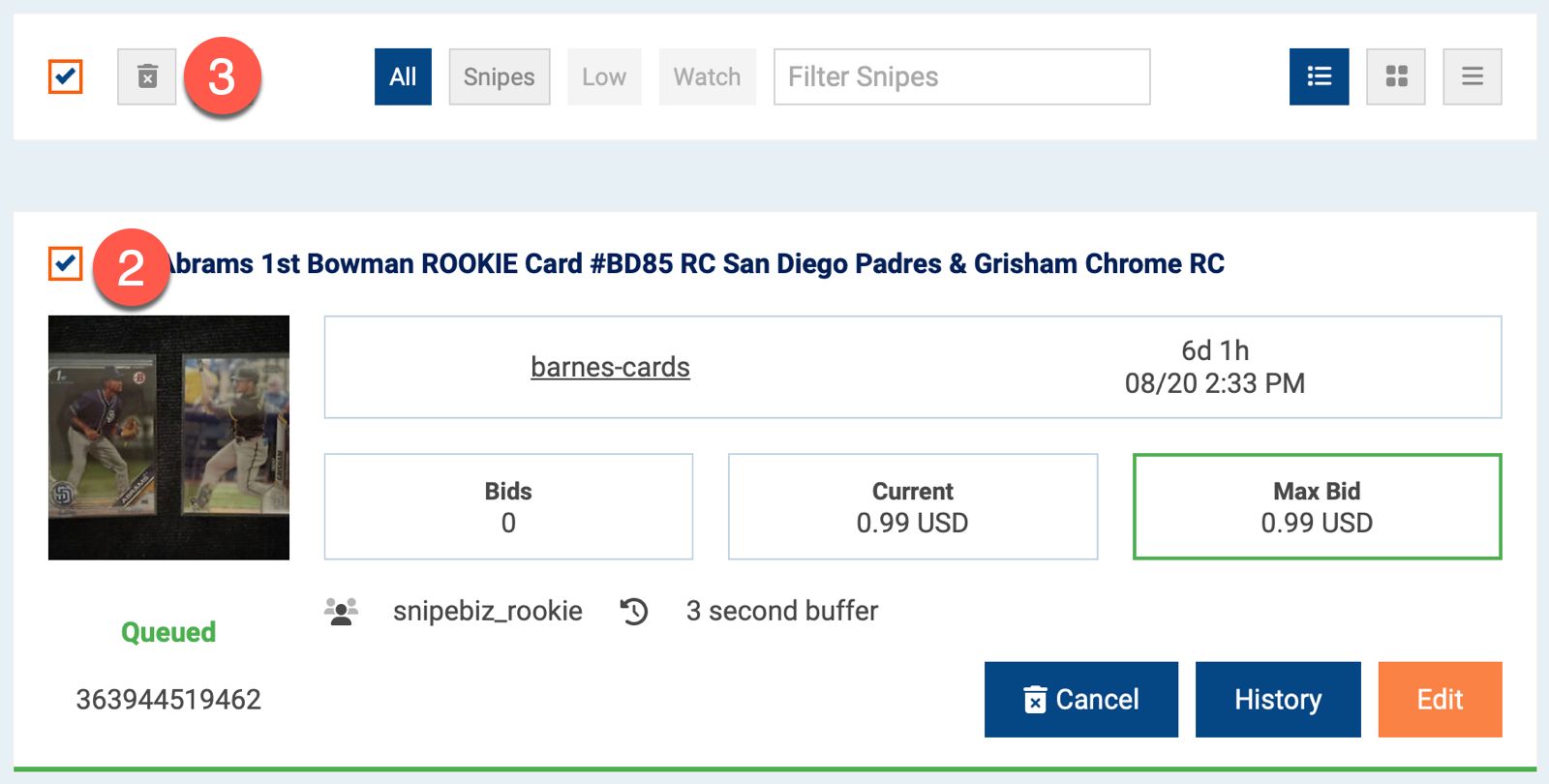Click the Max Bid 0.99 USD box
The height and width of the screenshot is (784, 1549).
1317,506
